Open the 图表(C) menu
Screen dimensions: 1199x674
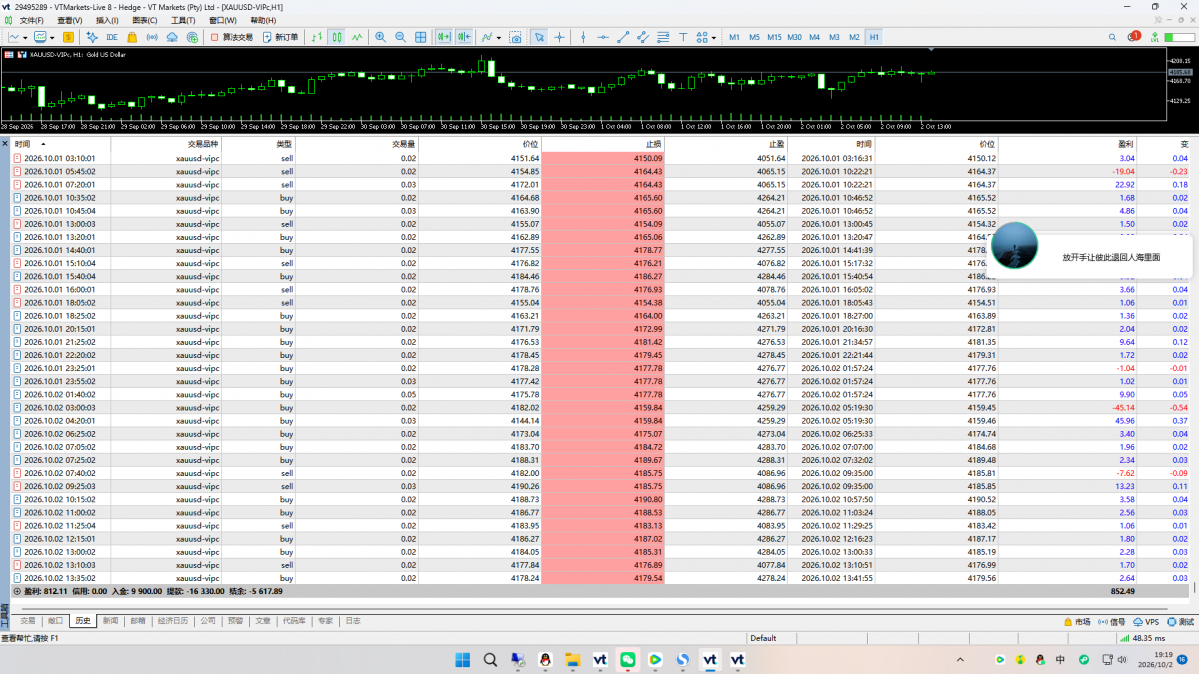tap(145, 21)
